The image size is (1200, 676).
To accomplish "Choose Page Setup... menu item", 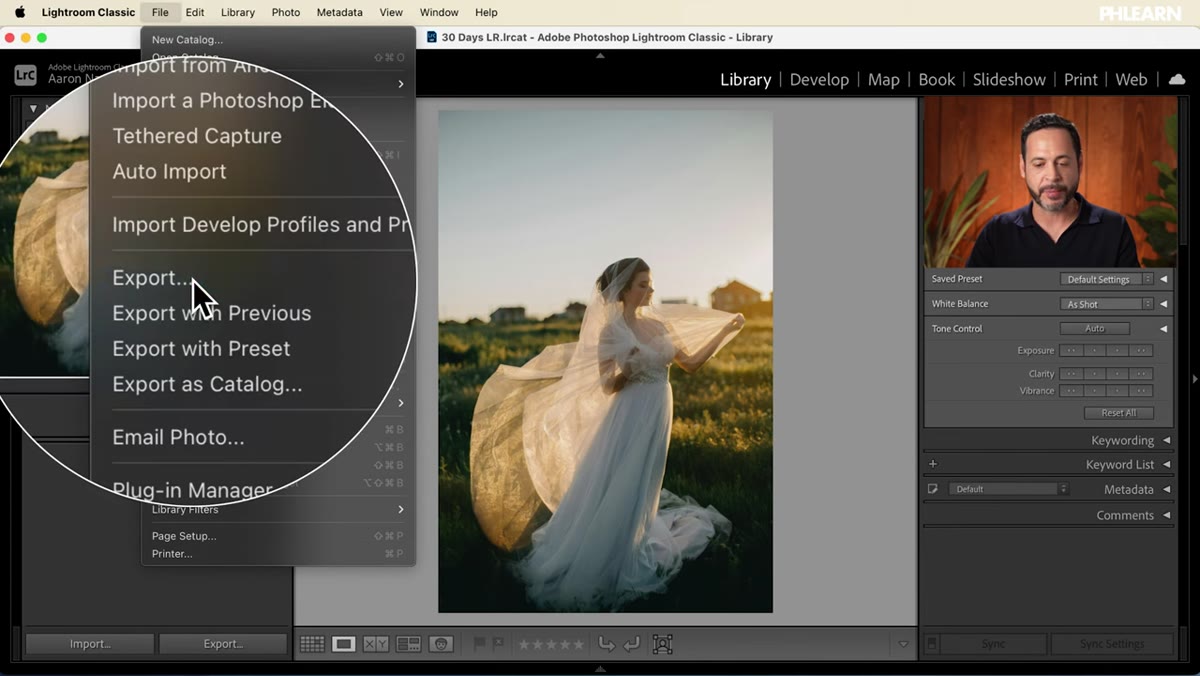I will (278, 536).
